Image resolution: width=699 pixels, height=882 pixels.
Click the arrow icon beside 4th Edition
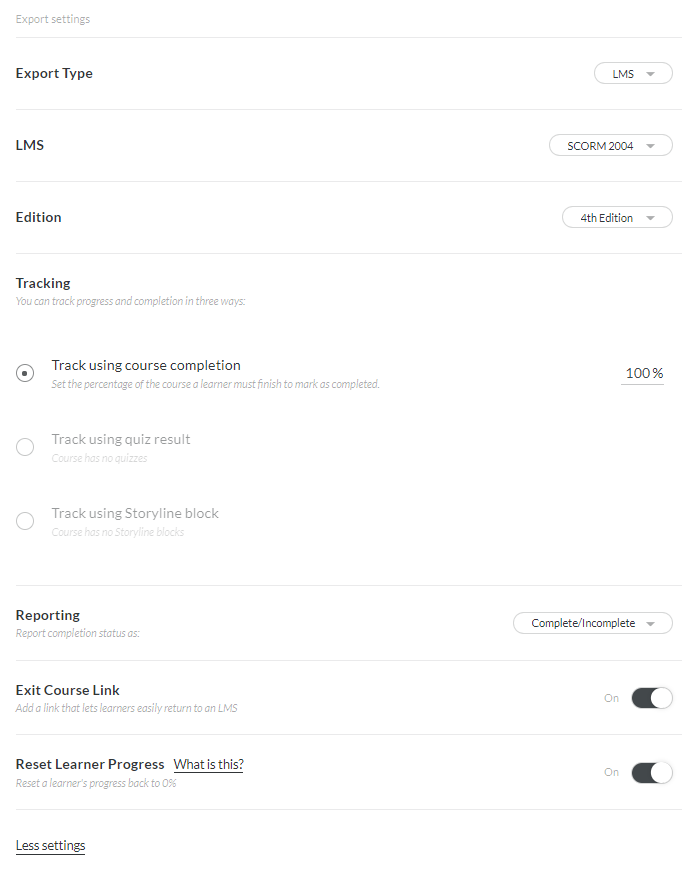coord(651,218)
